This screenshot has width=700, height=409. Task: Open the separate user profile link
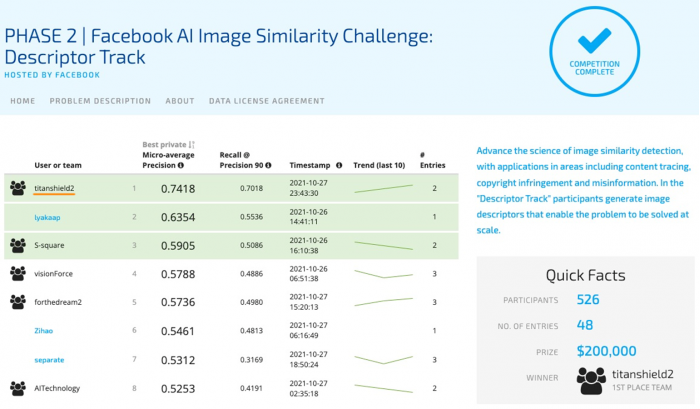tap(49, 360)
